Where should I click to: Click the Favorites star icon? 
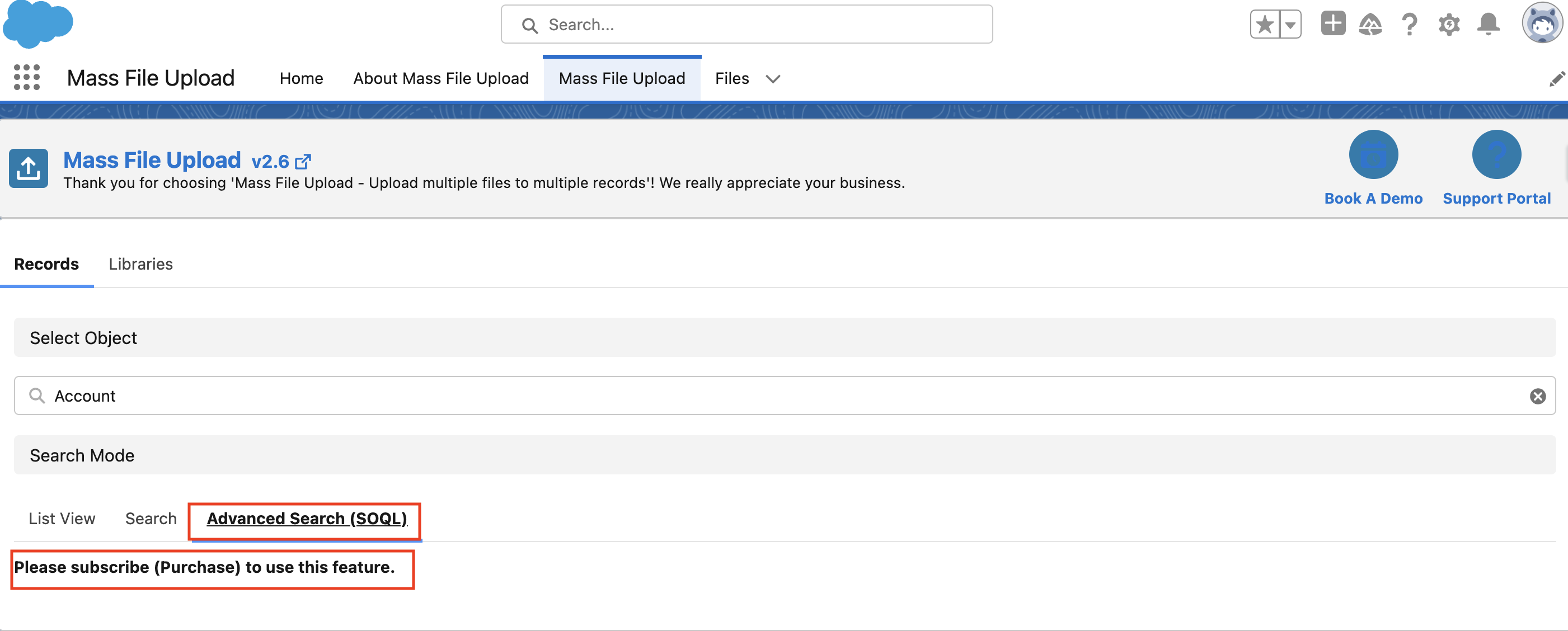[x=1265, y=25]
